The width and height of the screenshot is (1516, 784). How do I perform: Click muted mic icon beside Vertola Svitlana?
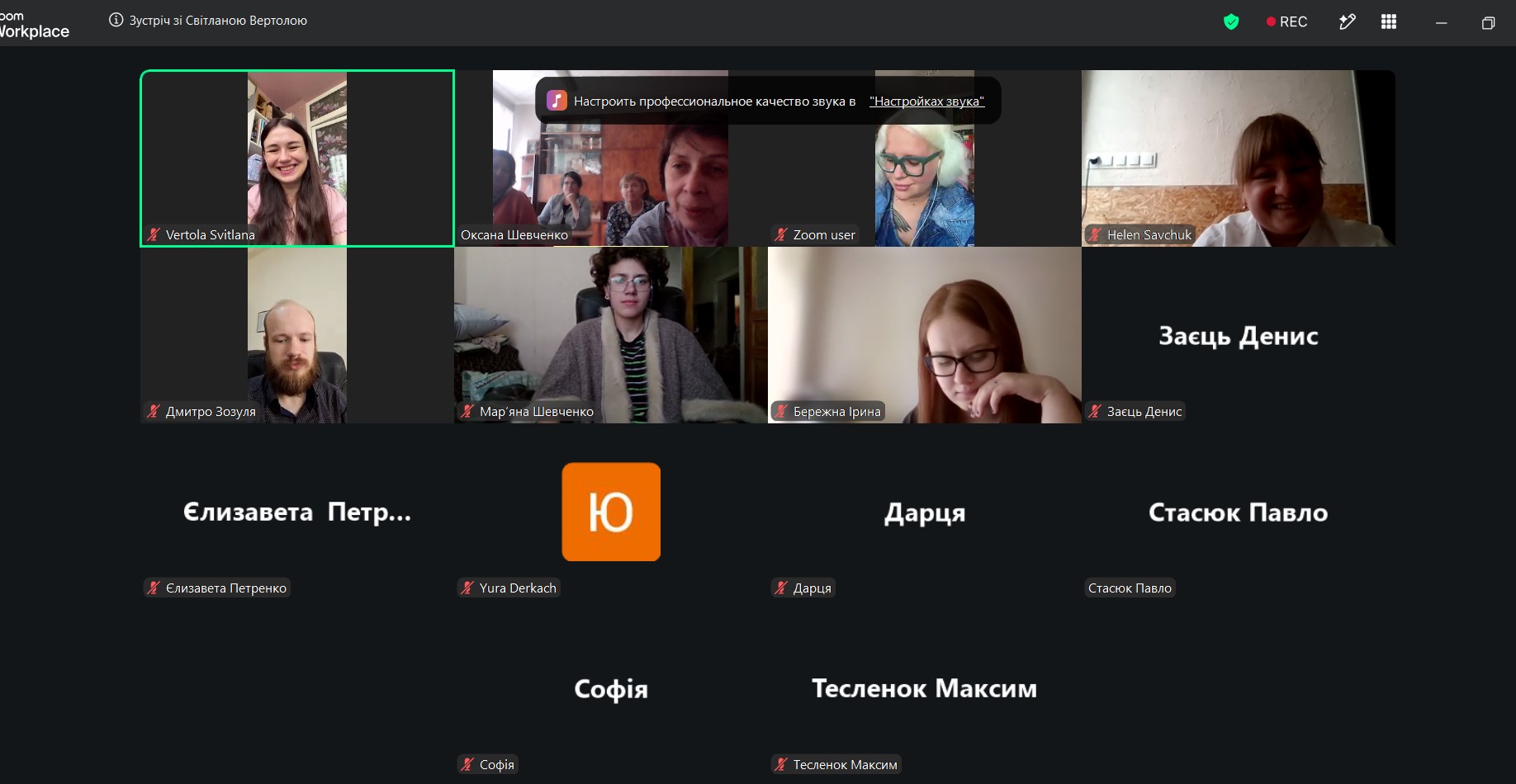tap(154, 234)
